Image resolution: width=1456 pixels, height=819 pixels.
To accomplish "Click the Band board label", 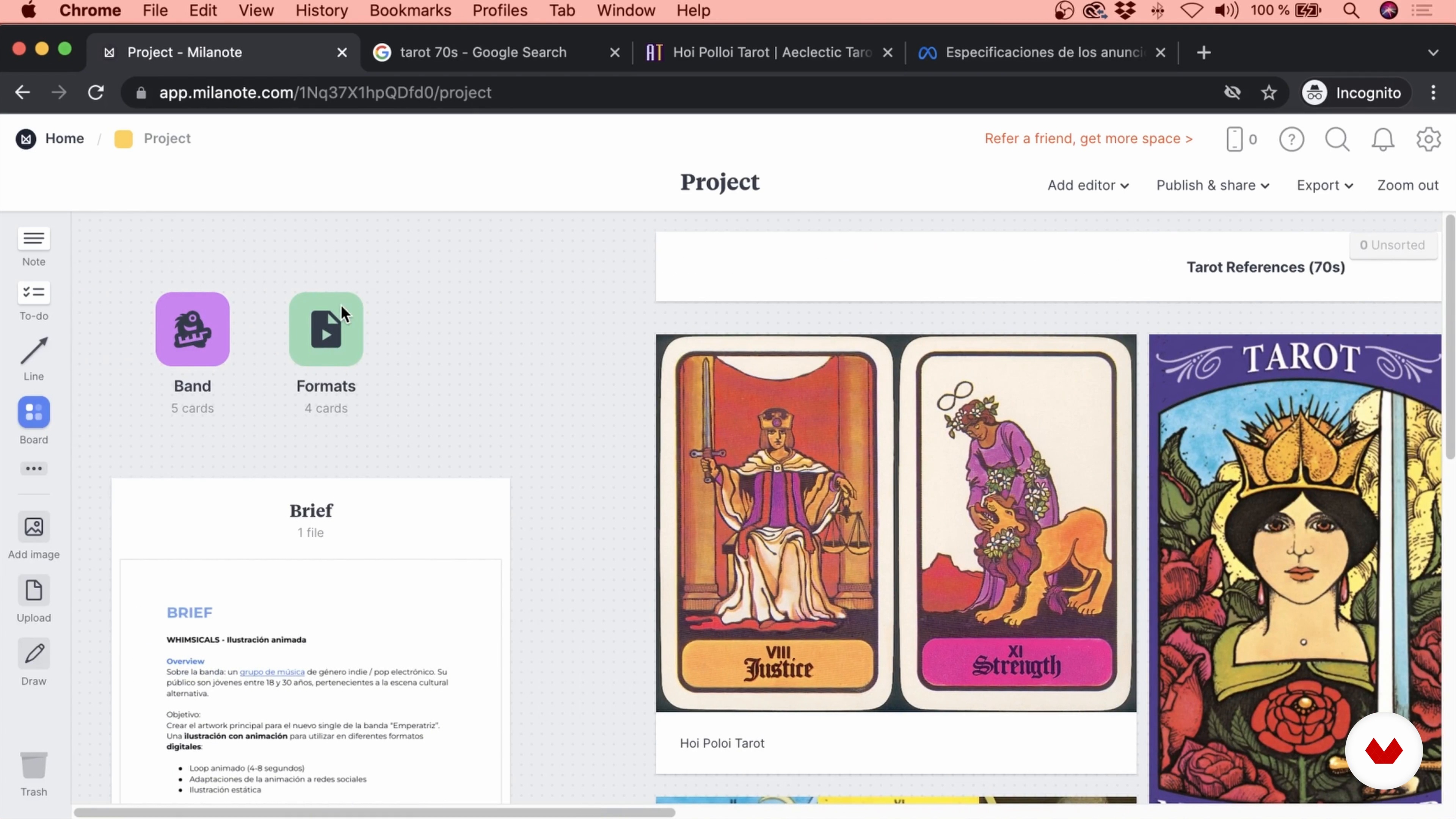I will 192,386.
